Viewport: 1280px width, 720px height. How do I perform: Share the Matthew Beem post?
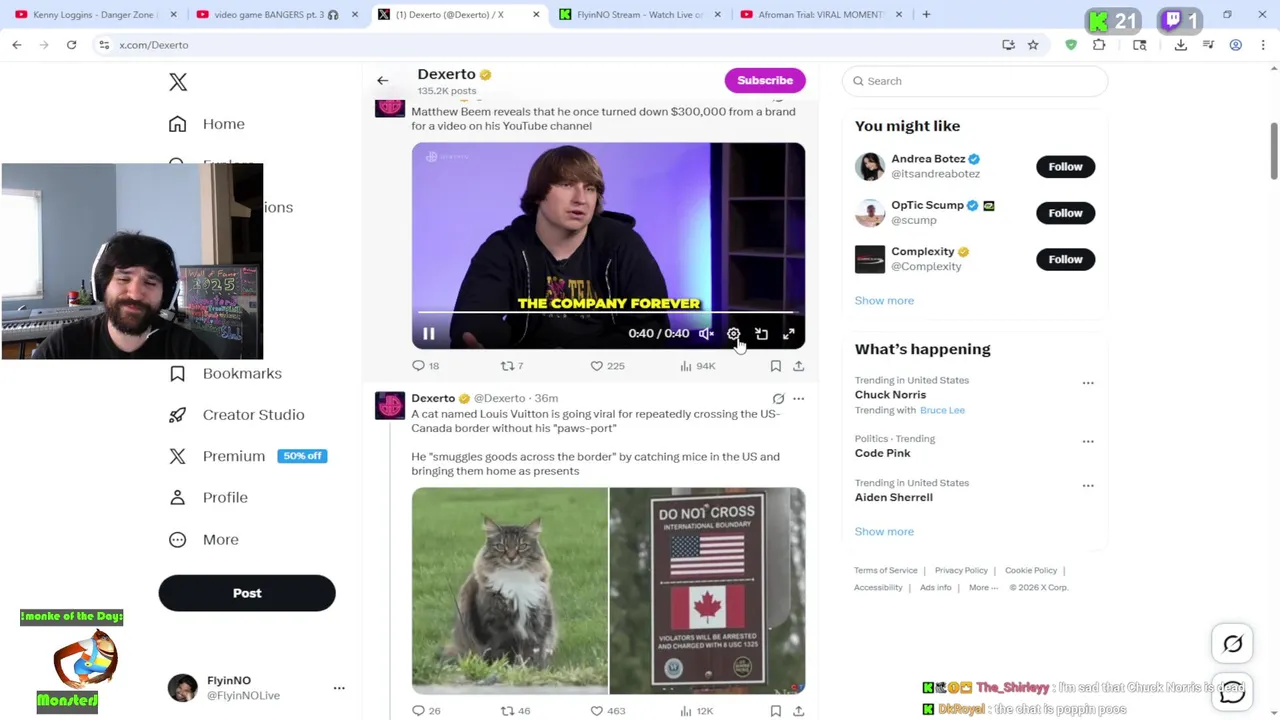click(798, 366)
